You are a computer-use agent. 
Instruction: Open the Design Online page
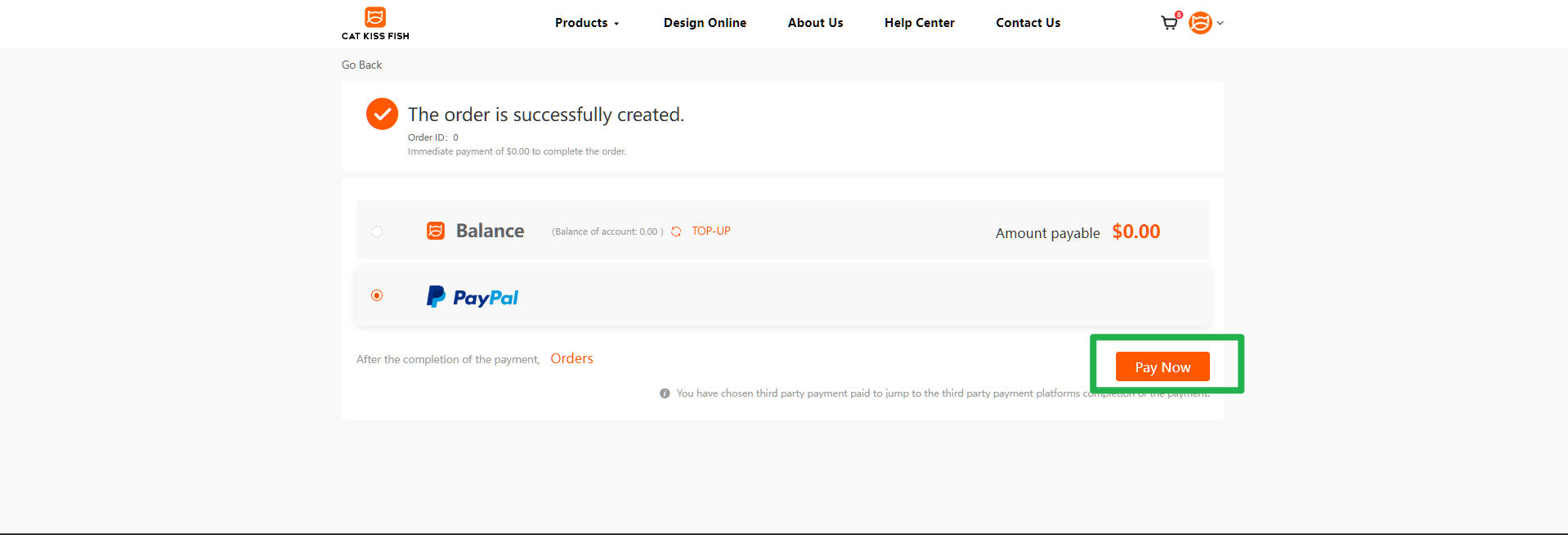coord(705,23)
